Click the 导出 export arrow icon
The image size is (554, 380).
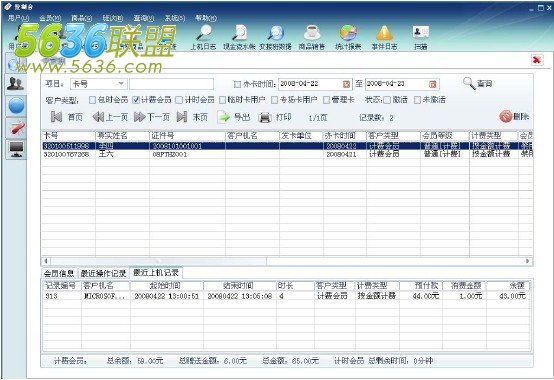(223, 117)
